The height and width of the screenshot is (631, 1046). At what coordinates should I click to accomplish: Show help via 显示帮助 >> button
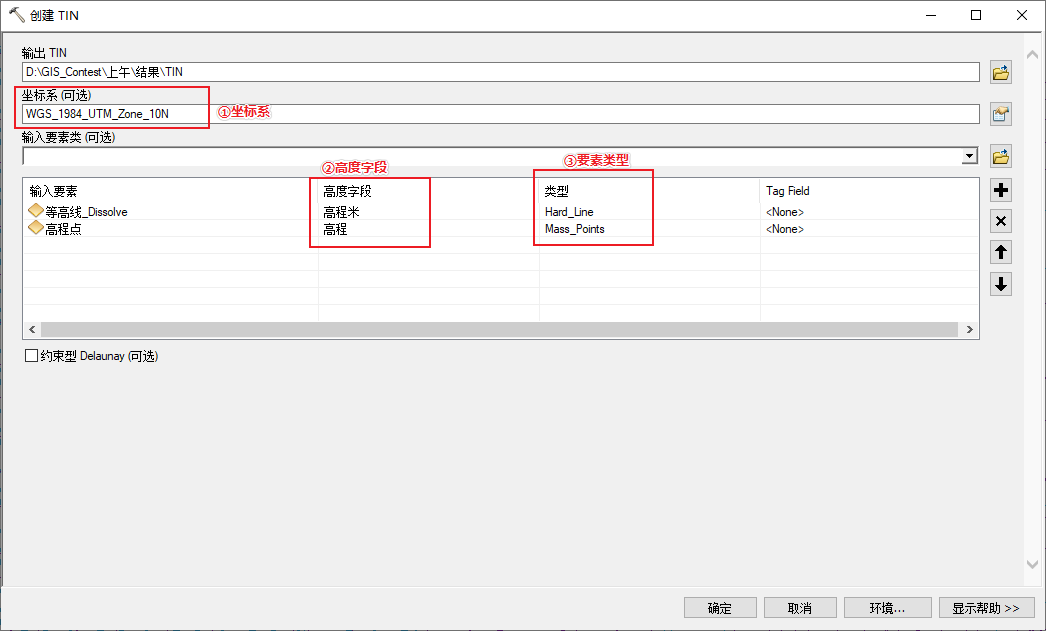[x=986, y=608]
